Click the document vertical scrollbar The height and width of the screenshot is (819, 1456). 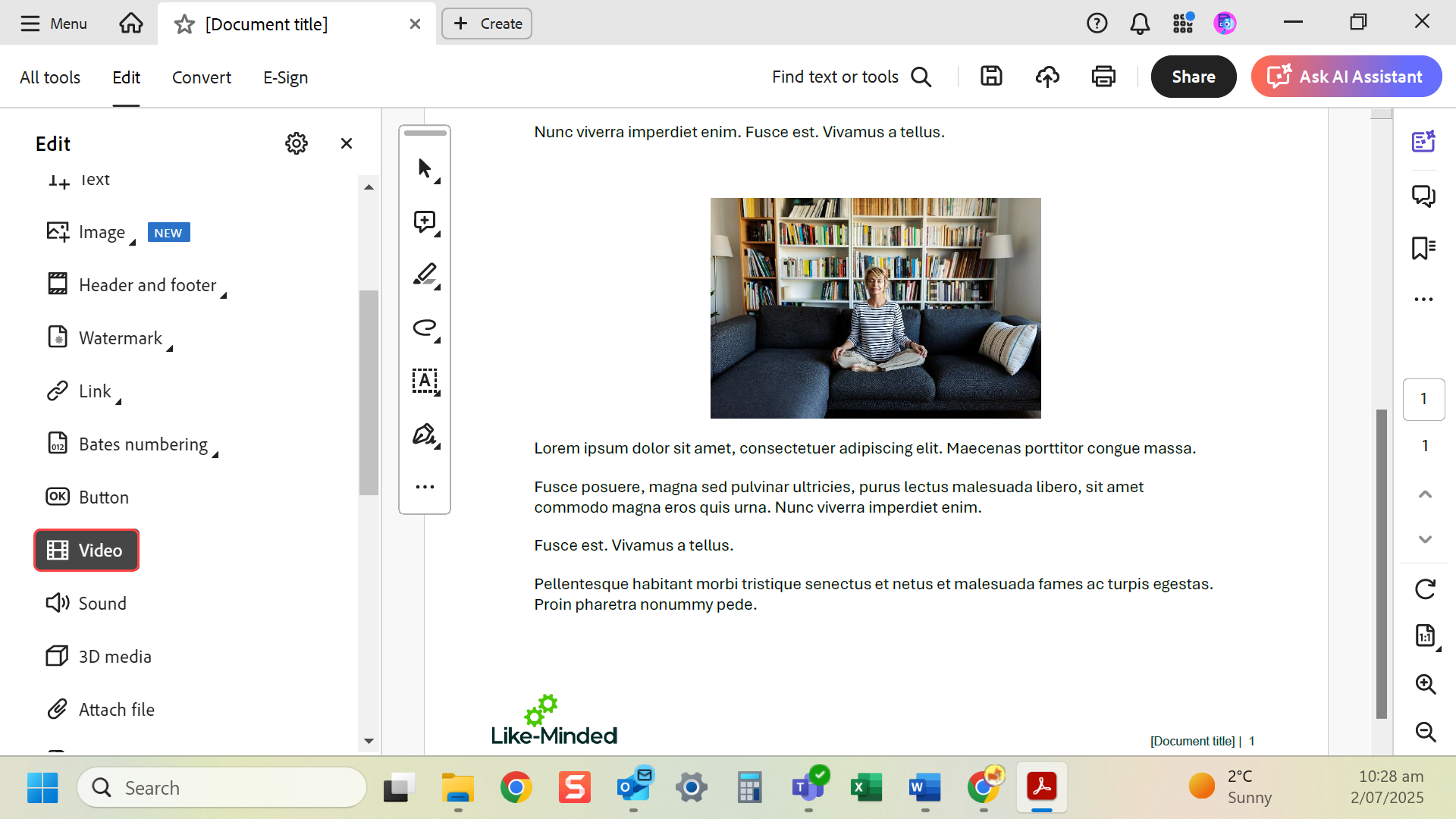click(x=1382, y=564)
